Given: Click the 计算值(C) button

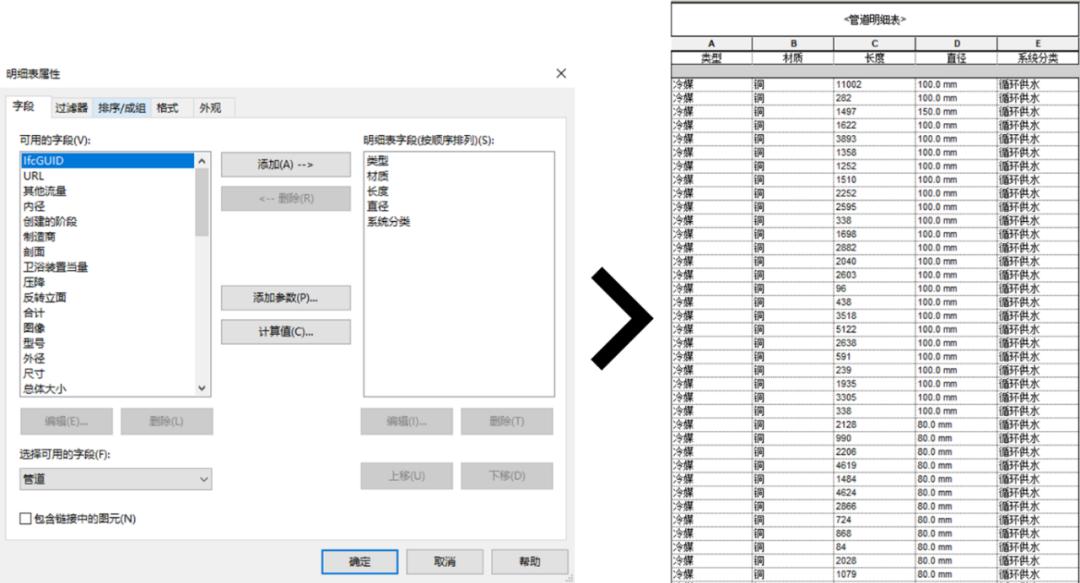Looking at the screenshot, I should pos(284,331).
